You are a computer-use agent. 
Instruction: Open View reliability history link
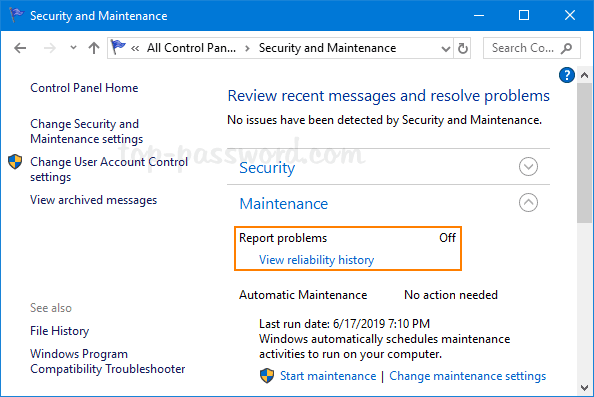click(x=316, y=260)
